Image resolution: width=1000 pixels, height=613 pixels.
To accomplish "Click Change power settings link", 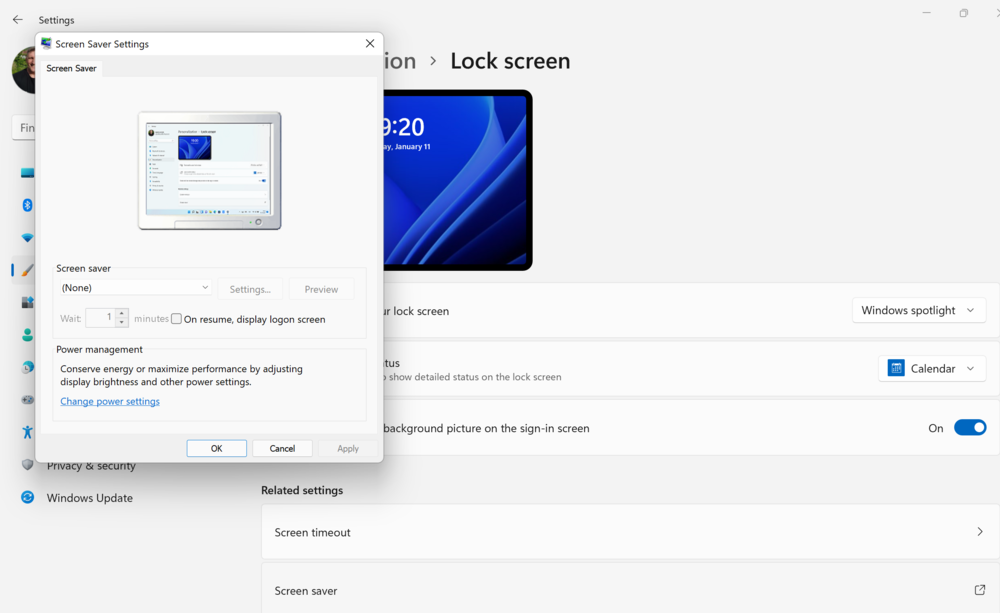I will pyautogui.click(x=110, y=402).
